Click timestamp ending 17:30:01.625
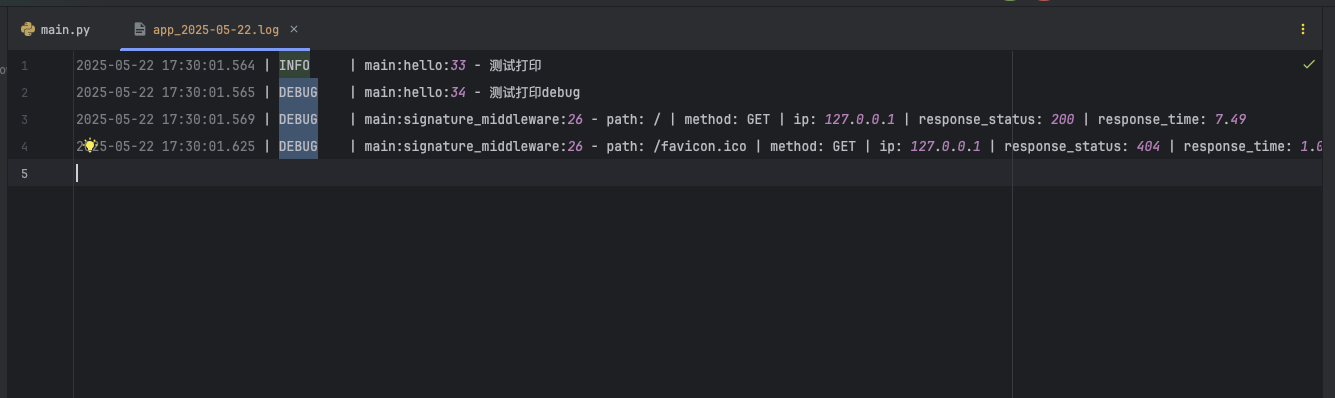 [166, 147]
